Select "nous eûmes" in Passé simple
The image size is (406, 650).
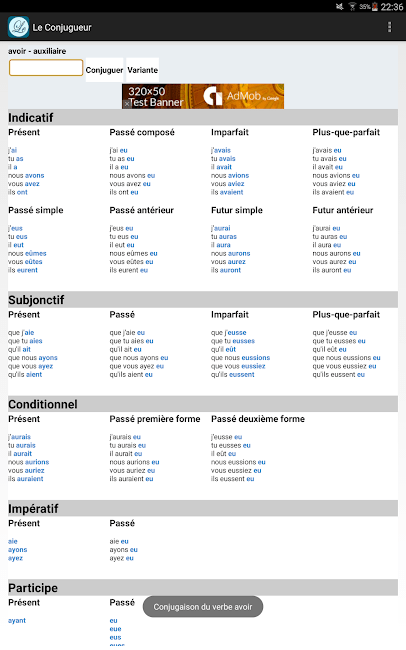(x=27, y=253)
